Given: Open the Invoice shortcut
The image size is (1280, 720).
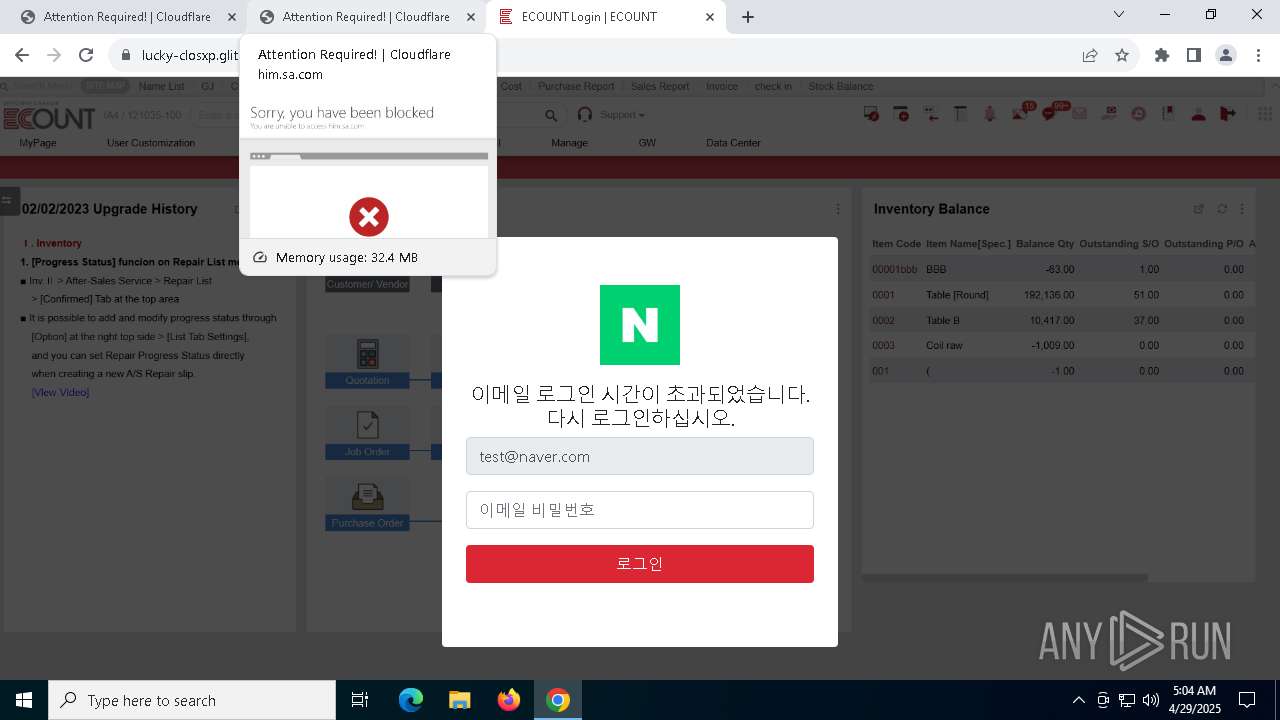Looking at the screenshot, I should coord(722,86).
